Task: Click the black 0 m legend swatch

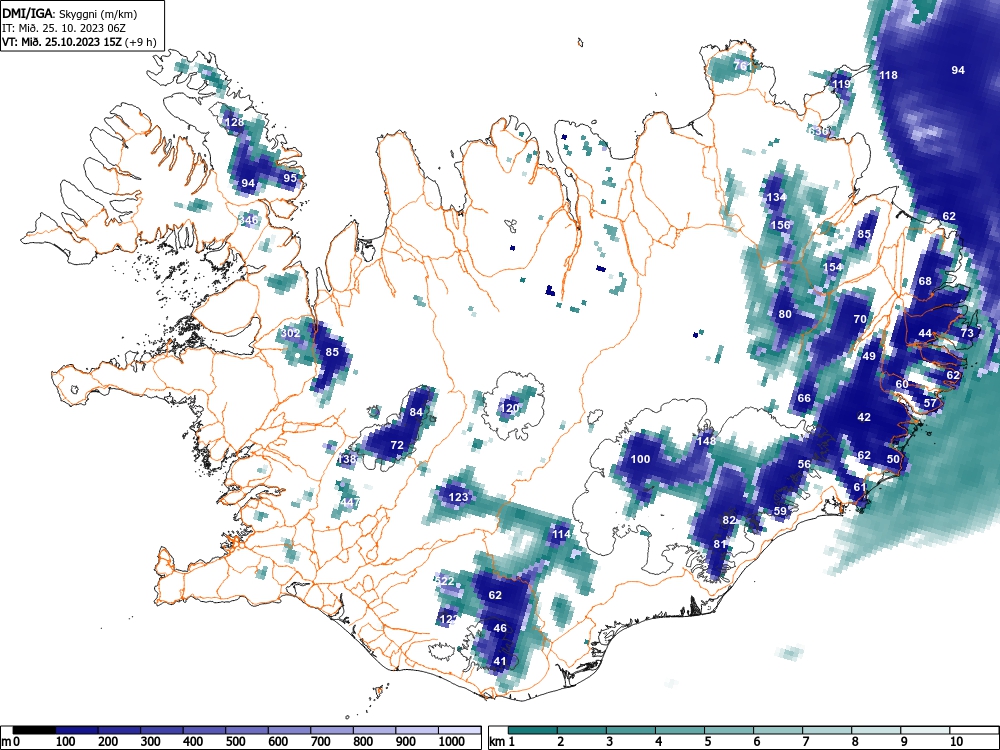Action: (34, 730)
